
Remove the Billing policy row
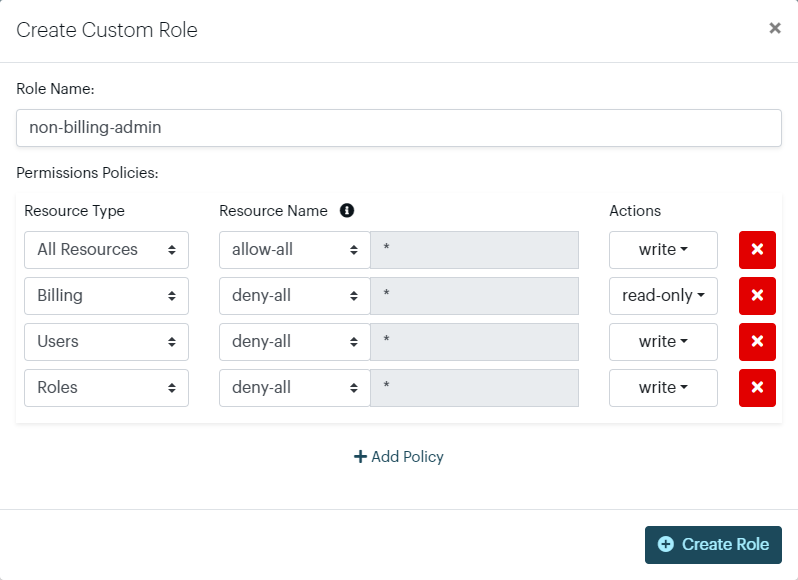pos(757,296)
